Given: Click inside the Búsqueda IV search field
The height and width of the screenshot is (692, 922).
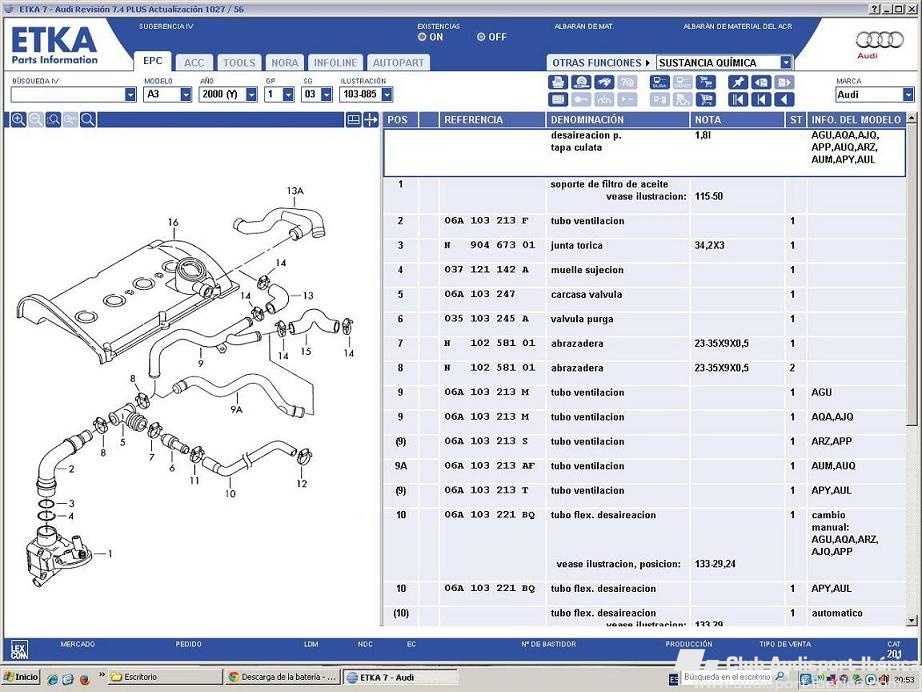Looking at the screenshot, I should tap(68, 94).
